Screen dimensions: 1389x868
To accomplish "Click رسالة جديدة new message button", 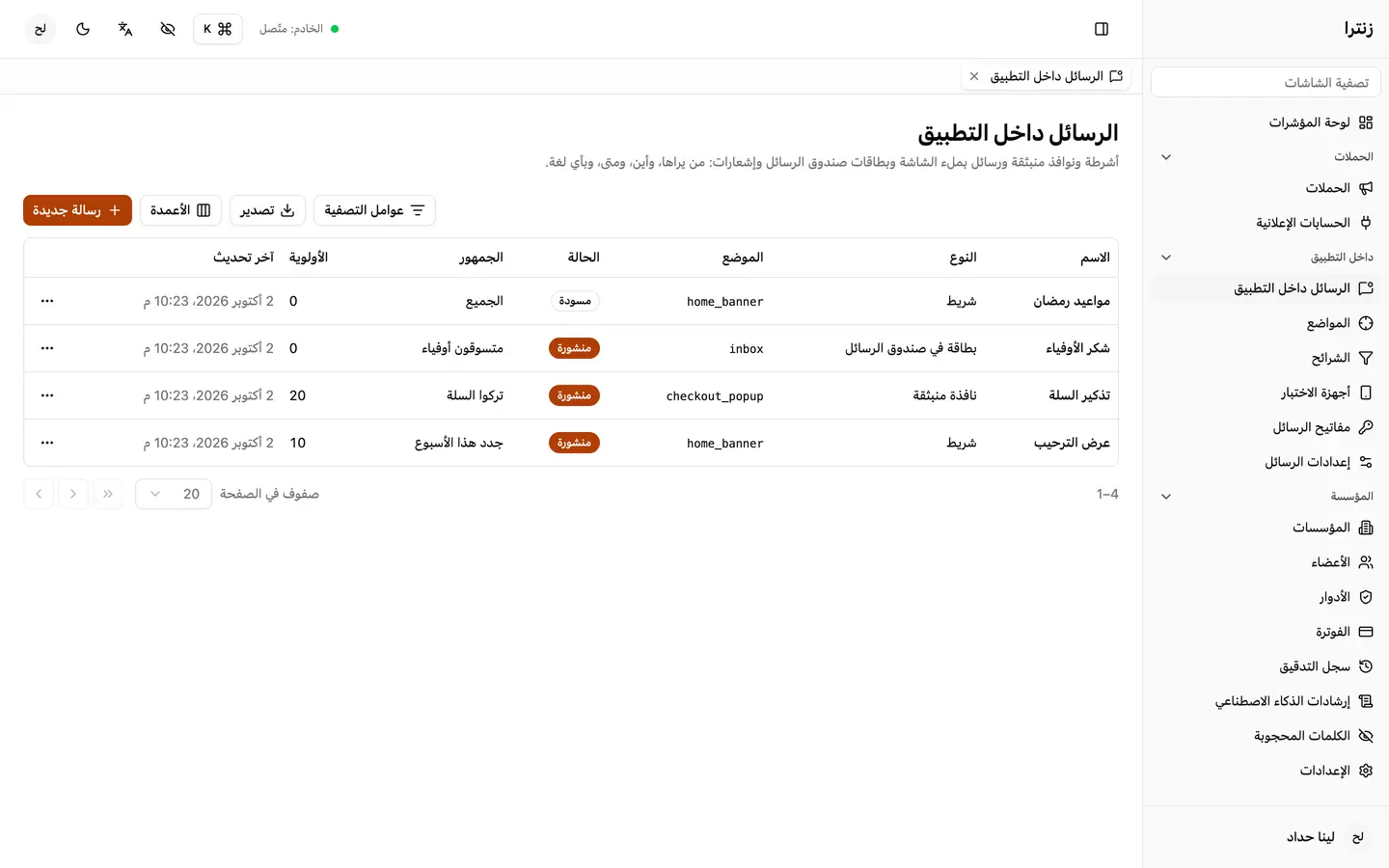I will coord(77,210).
